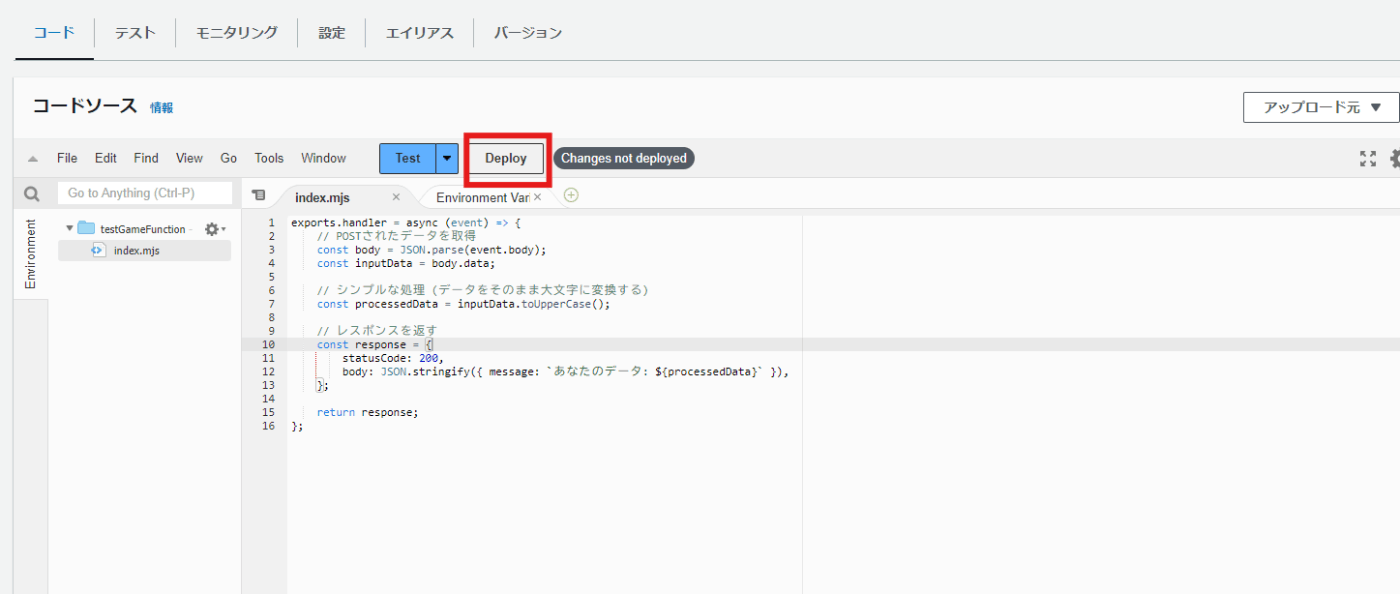
Task: Click the search magnifier icon in sidebar
Action: click(32, 194)
